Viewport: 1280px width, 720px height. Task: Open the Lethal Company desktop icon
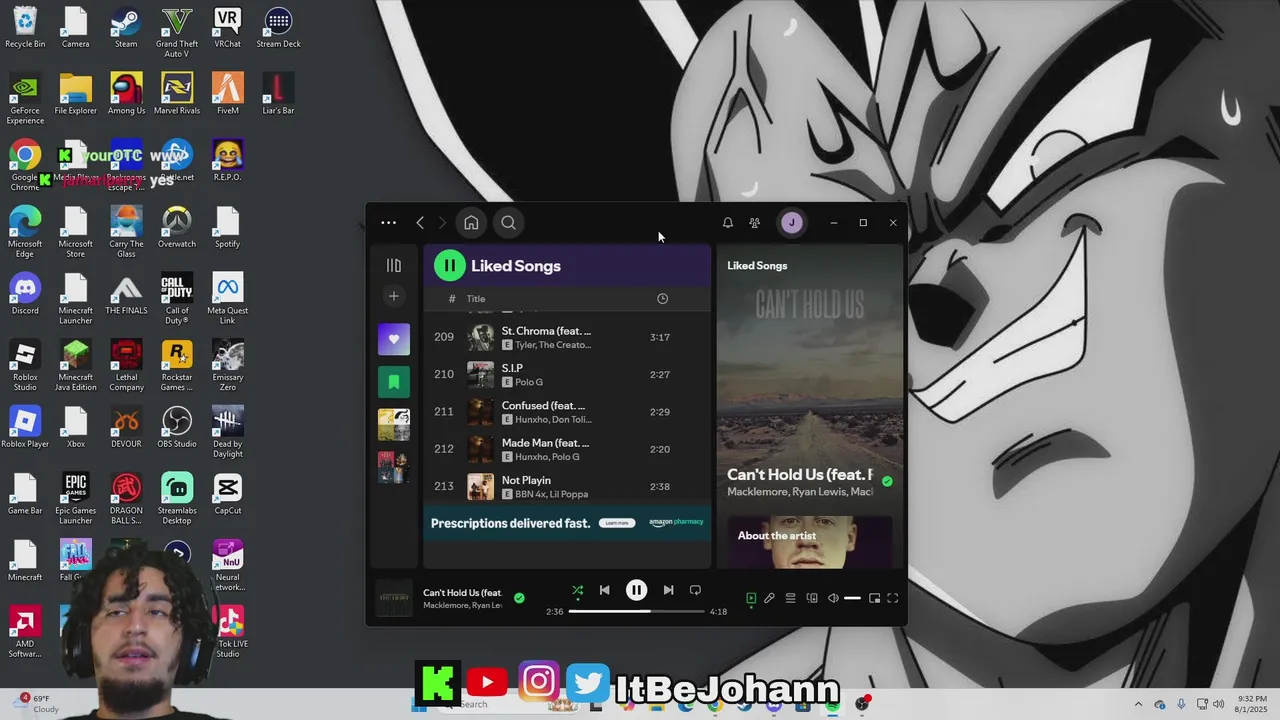[x=126, y=365]
